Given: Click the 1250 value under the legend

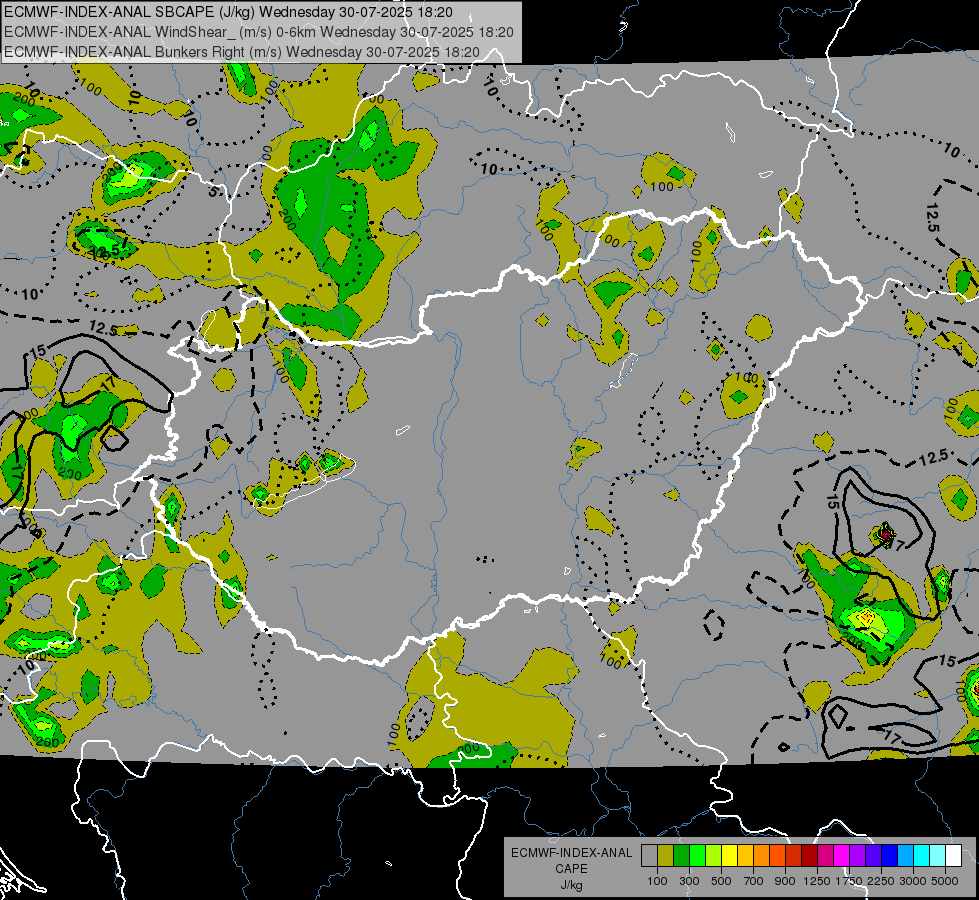Looking at the screenshot, I should pos(817,881).
